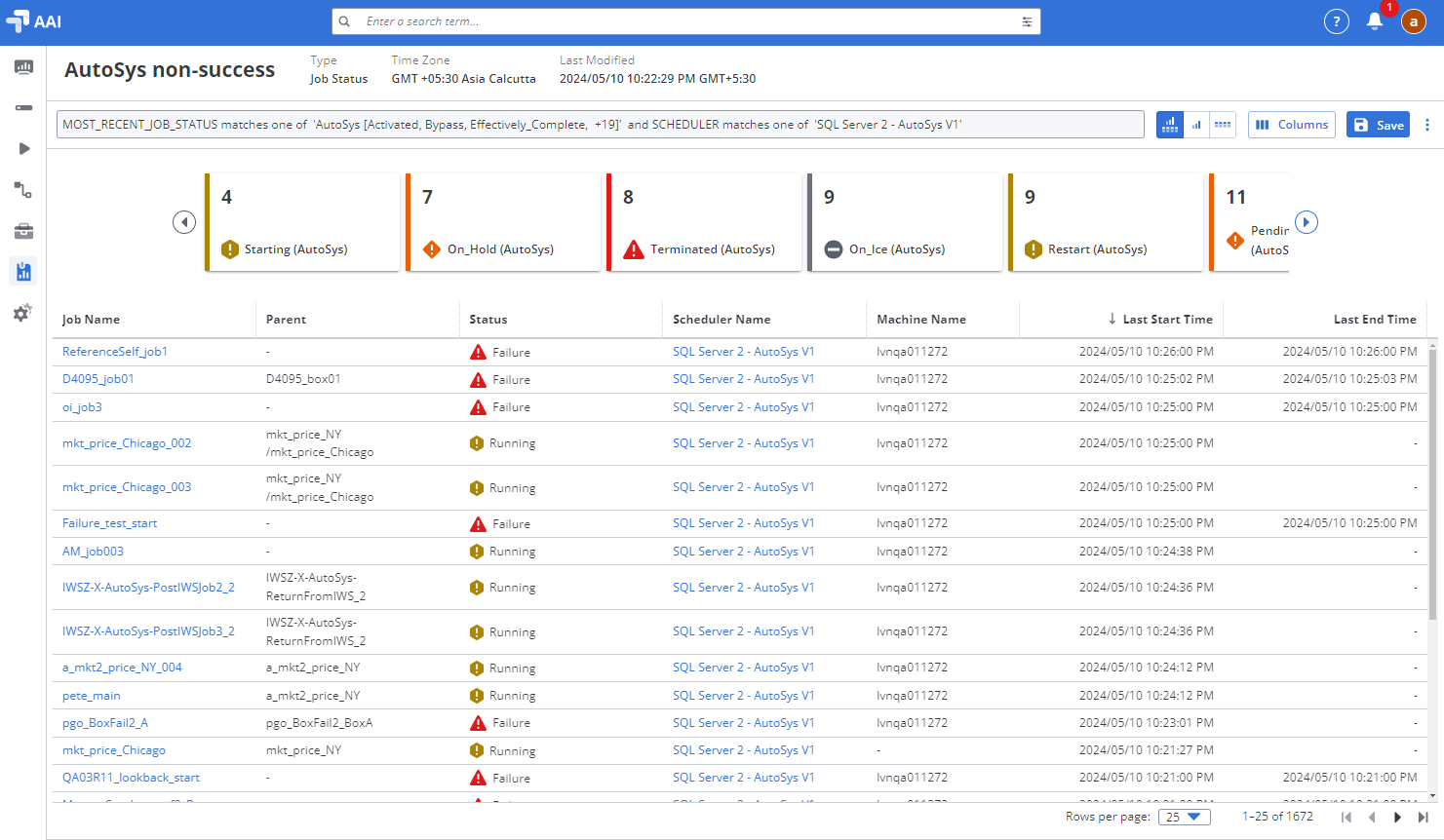Sort by the Parent column header
Screen dimensions: 1444x840
coord(286,320)
